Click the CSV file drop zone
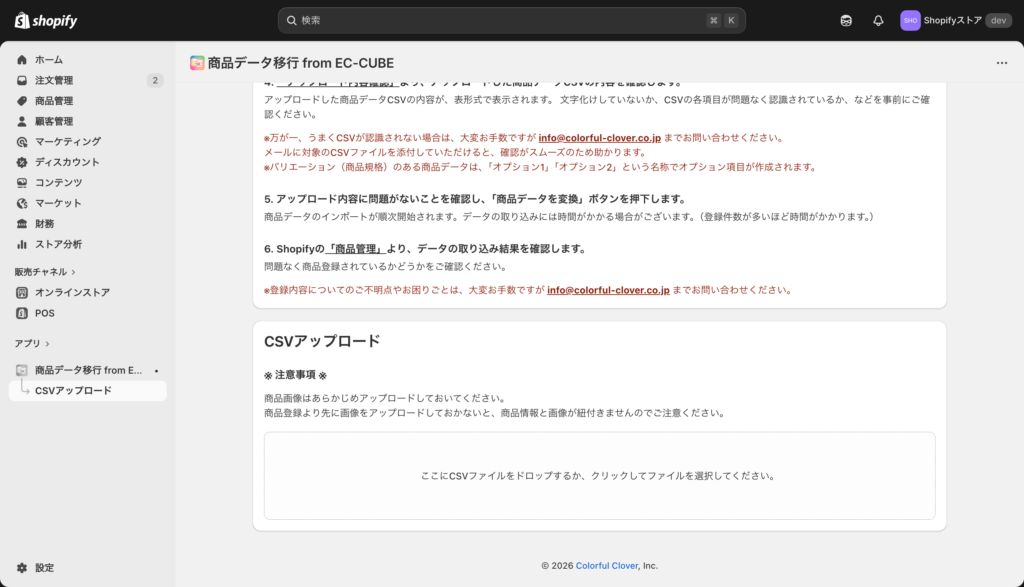The width and height of the screenshot is (1024, 587). coord(599,476)
